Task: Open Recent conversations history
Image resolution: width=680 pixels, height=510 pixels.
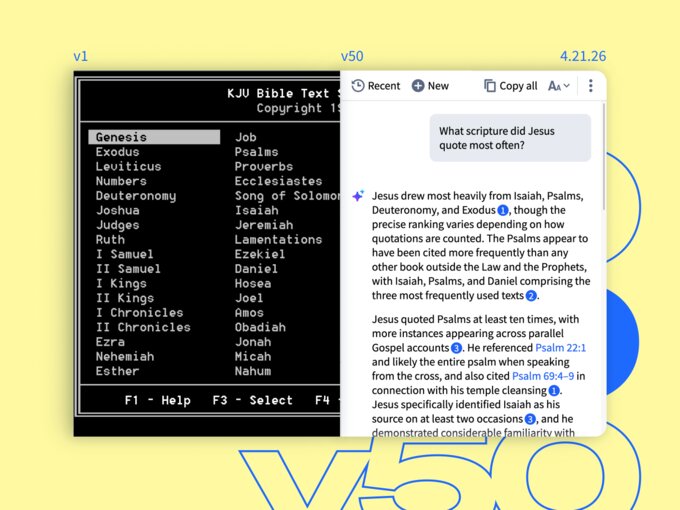Action: click(x=375, y=86)
